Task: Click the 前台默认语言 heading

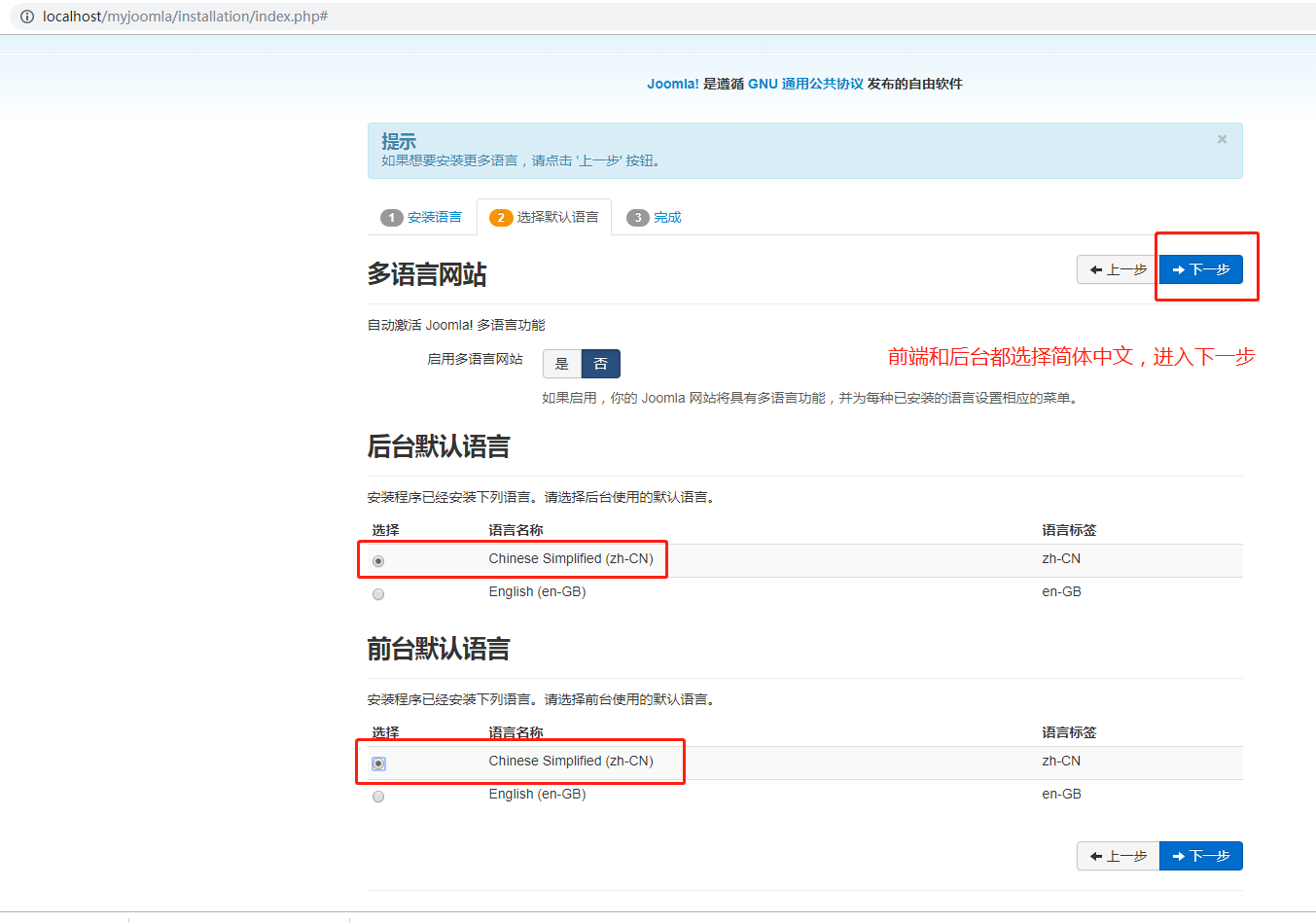Action: click(439, 649)
